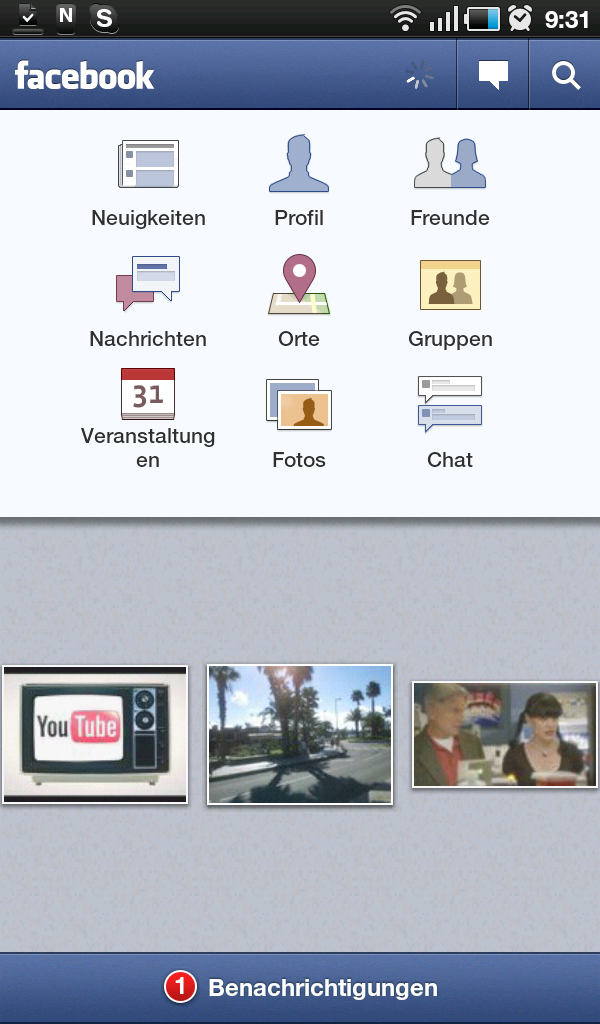Open the YouTube TV thumbnail
600x1024 pixels.
[x=95, y=735]
